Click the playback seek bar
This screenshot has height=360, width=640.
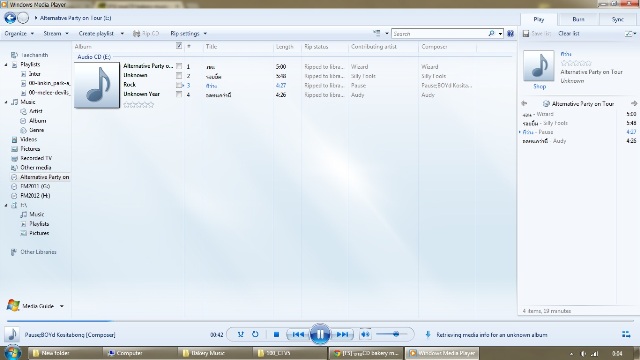[x=320, y=321]
